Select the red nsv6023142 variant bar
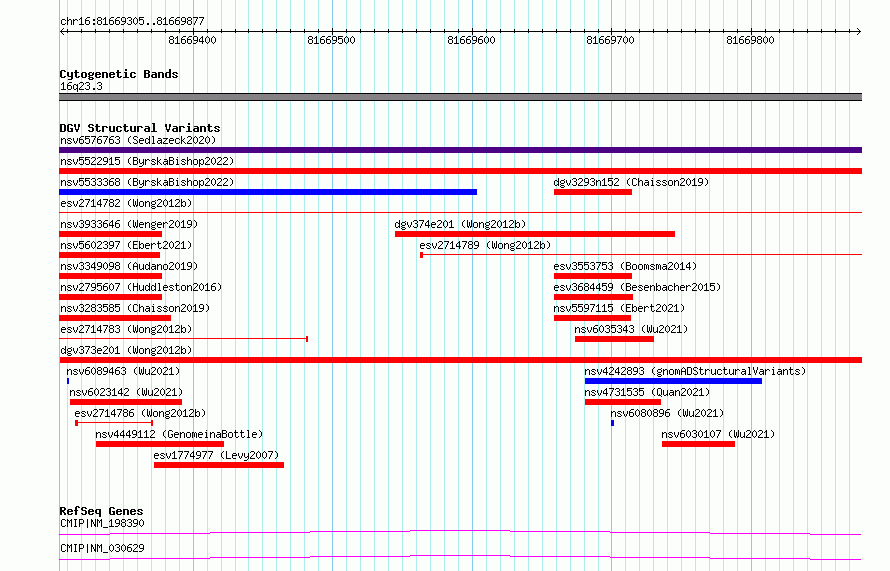This screenshot has height=571, width=890. coord(126,402)
